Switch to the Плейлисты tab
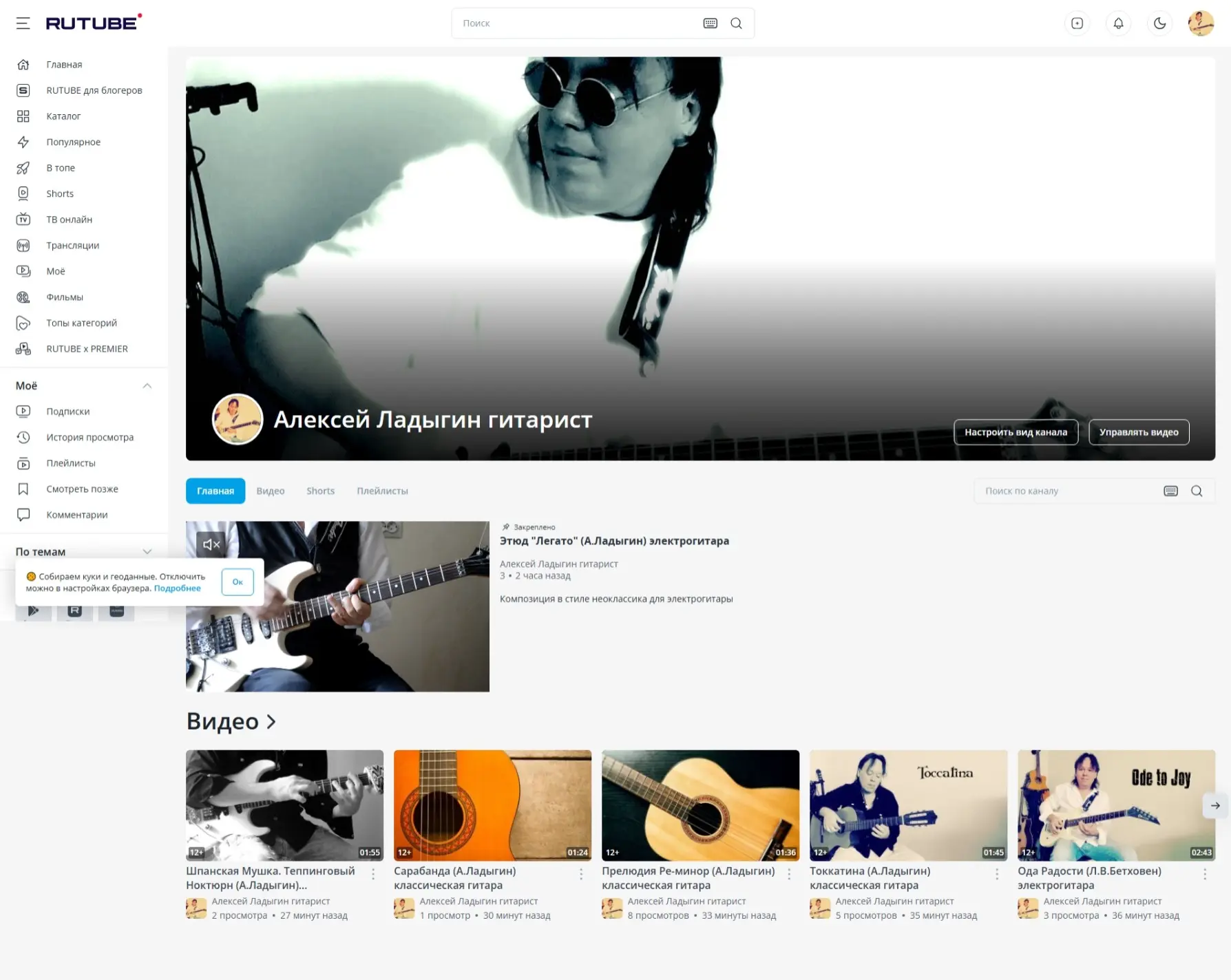 382,491
